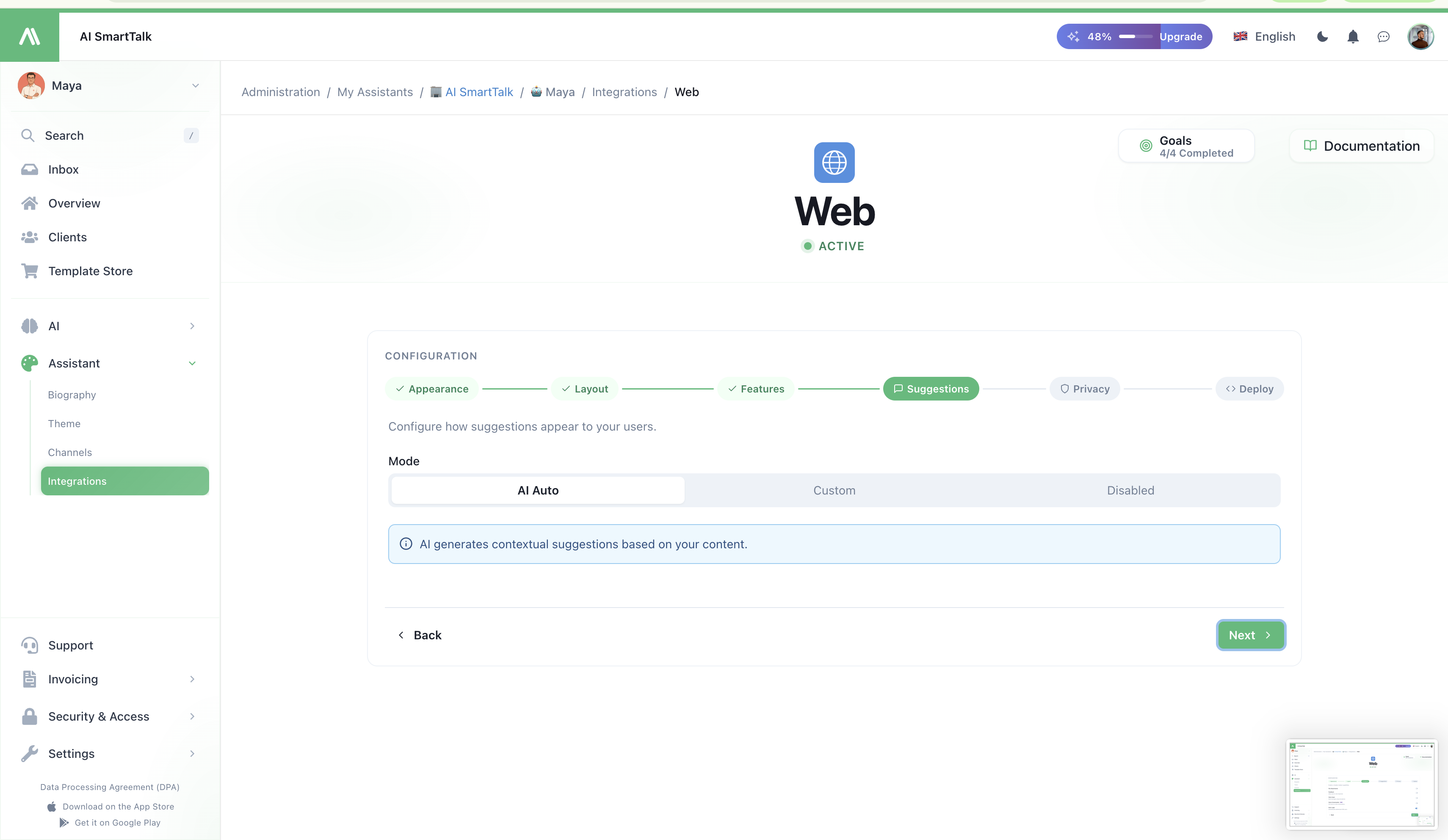This screenshot has width=1448, height=840.
Task: Go to Privacy configuration step
Action: [x=1085, y=389]
